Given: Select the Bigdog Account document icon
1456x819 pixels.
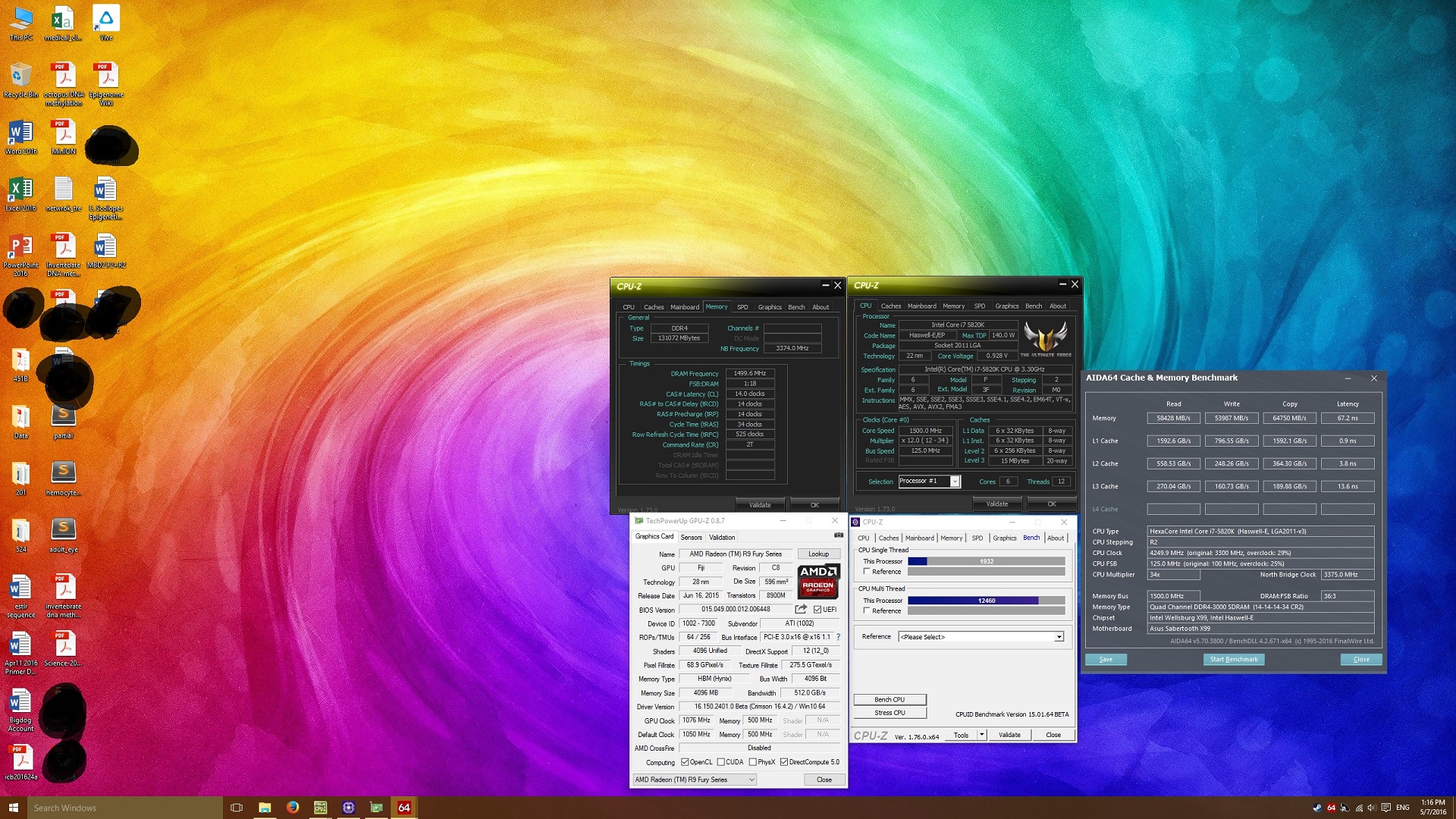Looking at the screenshot, I should click(x=20, y=710).
